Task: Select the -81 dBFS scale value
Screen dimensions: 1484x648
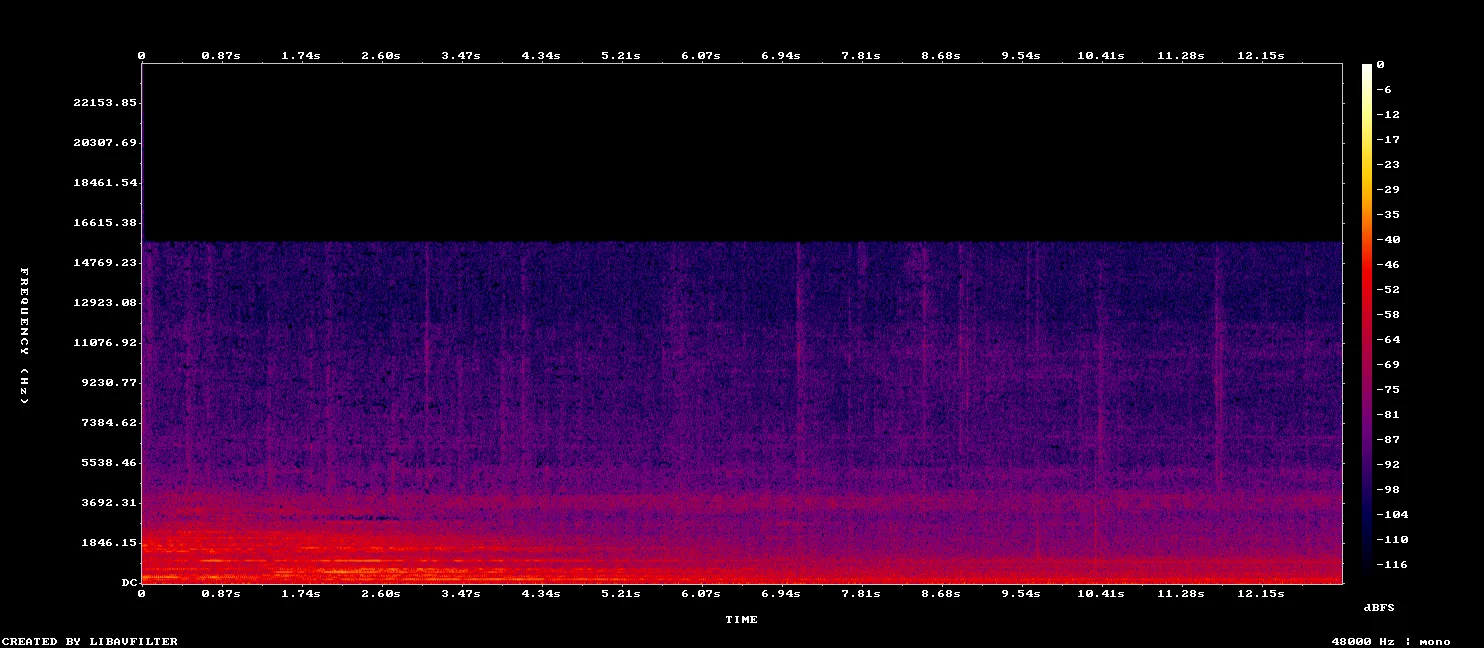Action: 1388,415
